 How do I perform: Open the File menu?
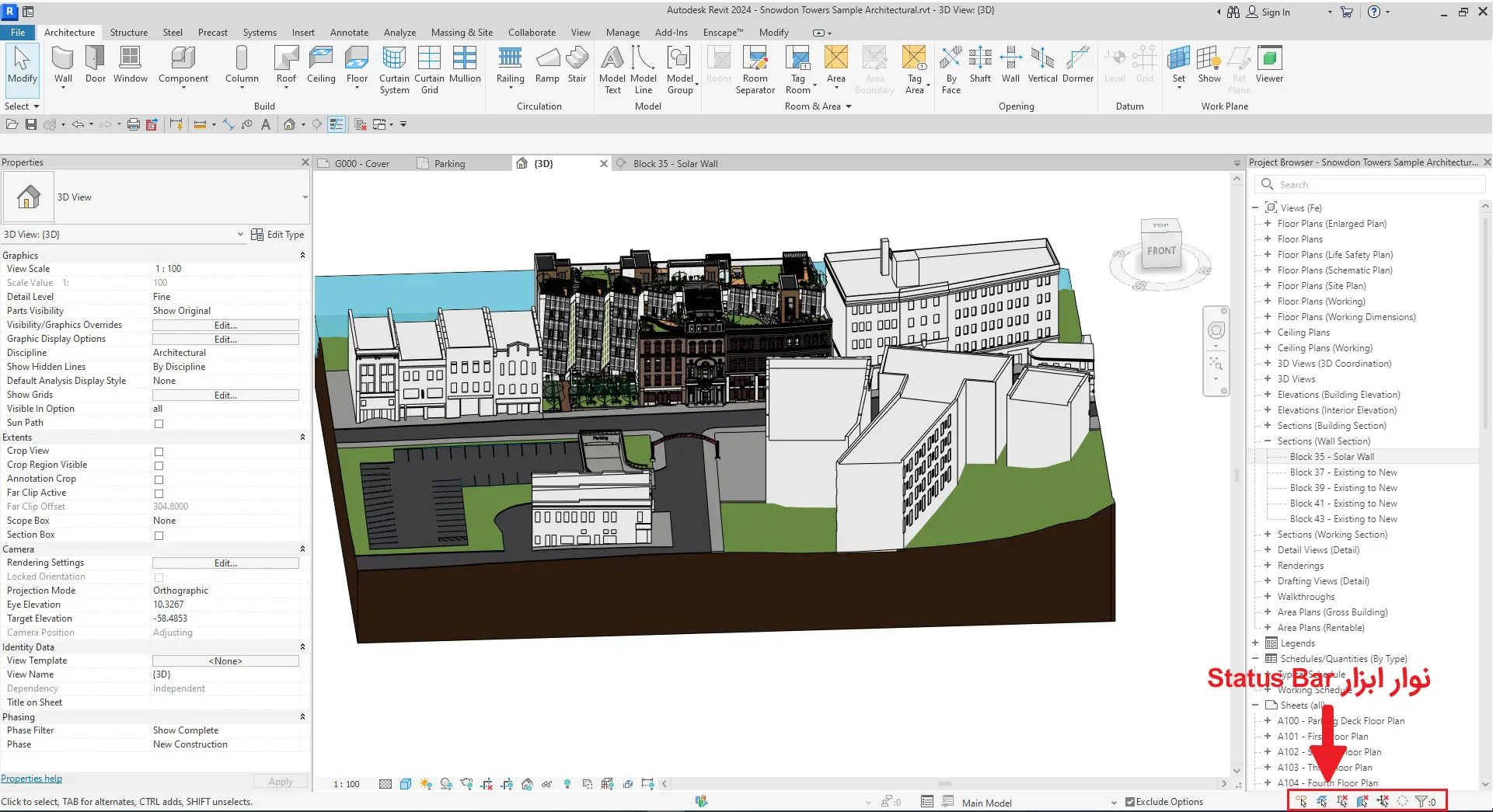pos(17,33)
